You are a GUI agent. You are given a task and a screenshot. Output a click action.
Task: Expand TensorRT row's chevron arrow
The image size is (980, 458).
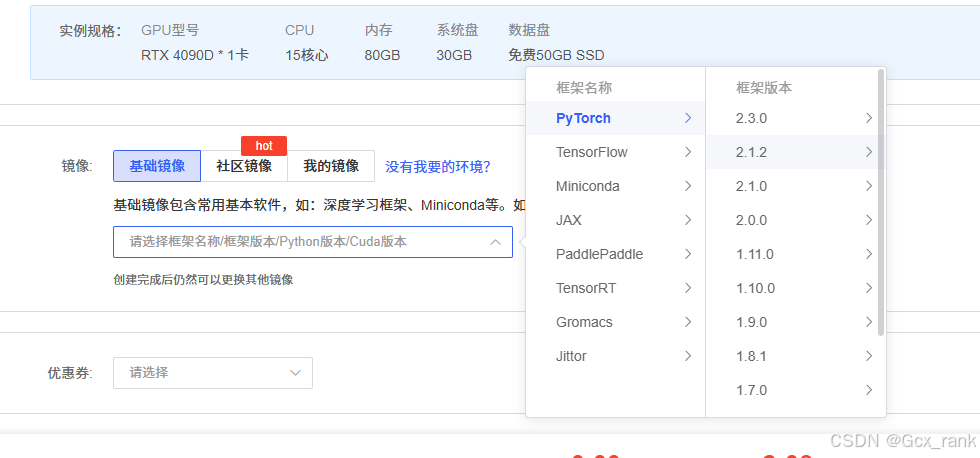[x=688, y=288]
